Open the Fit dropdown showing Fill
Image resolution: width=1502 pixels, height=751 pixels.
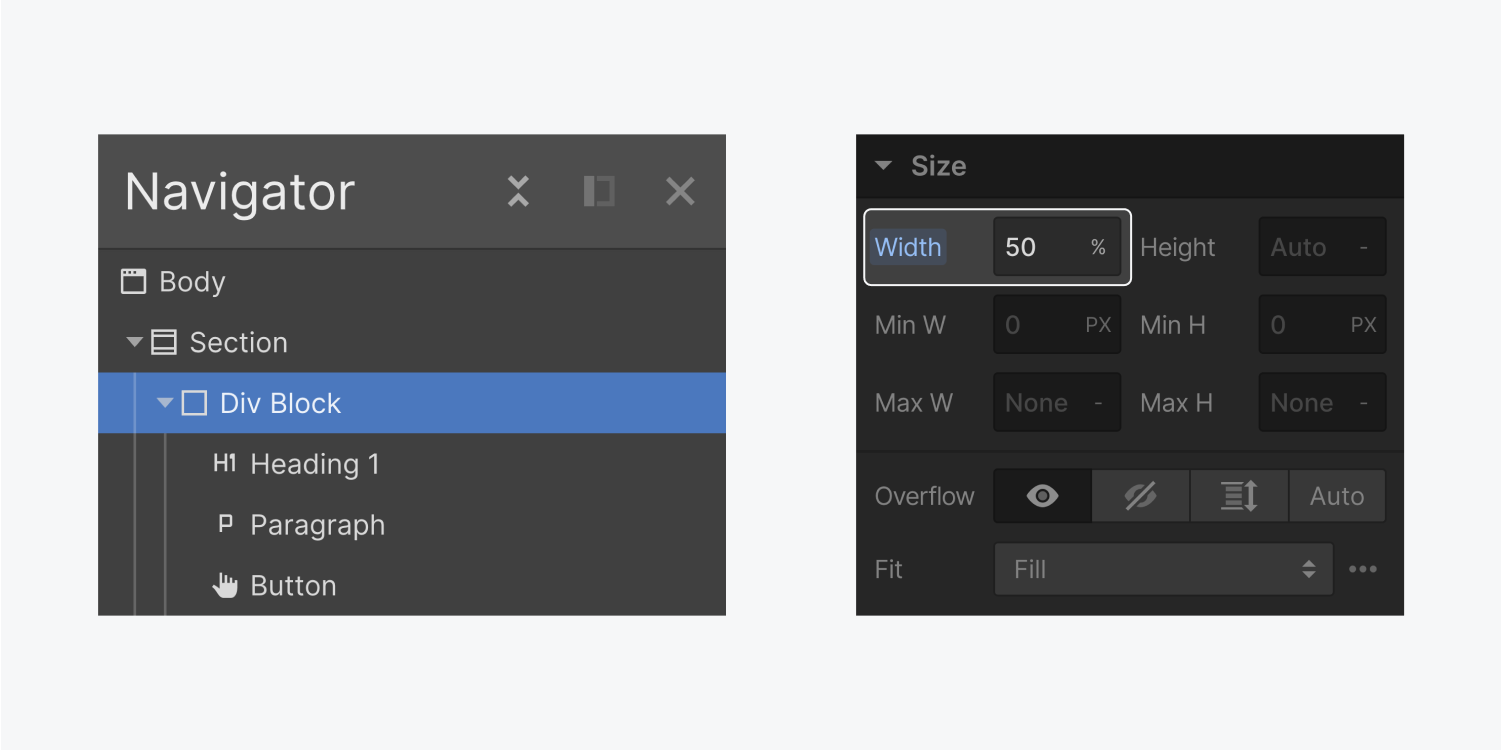click(1162, 568)
